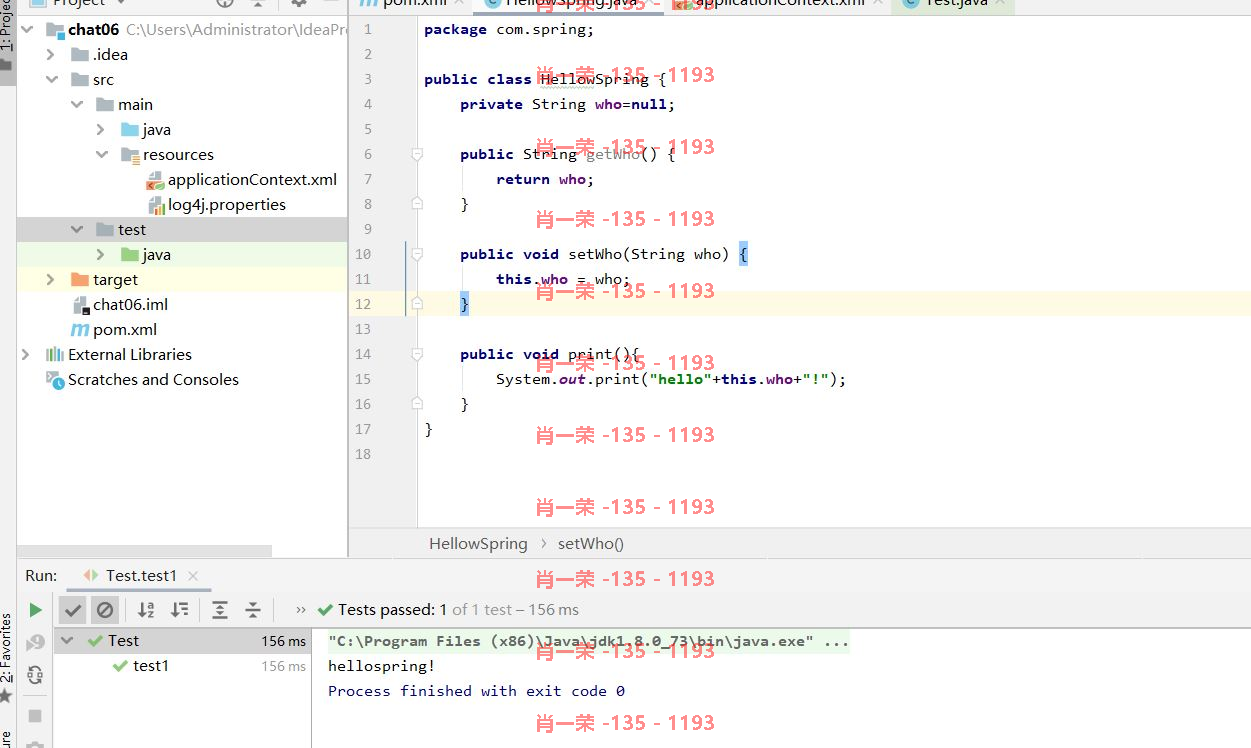Select the main folder row
The height and width of the screenshot is (748, 1251).
click(182, 105)
